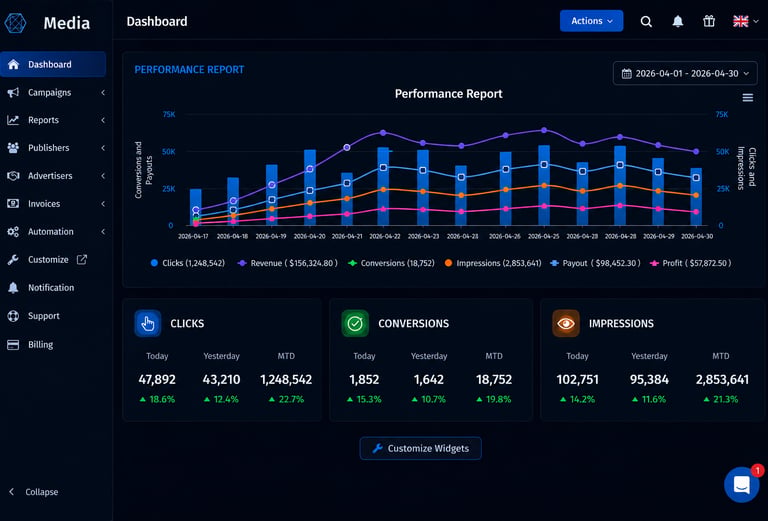
Task: Click the Reports chart icon
Action: coord(13,120)
